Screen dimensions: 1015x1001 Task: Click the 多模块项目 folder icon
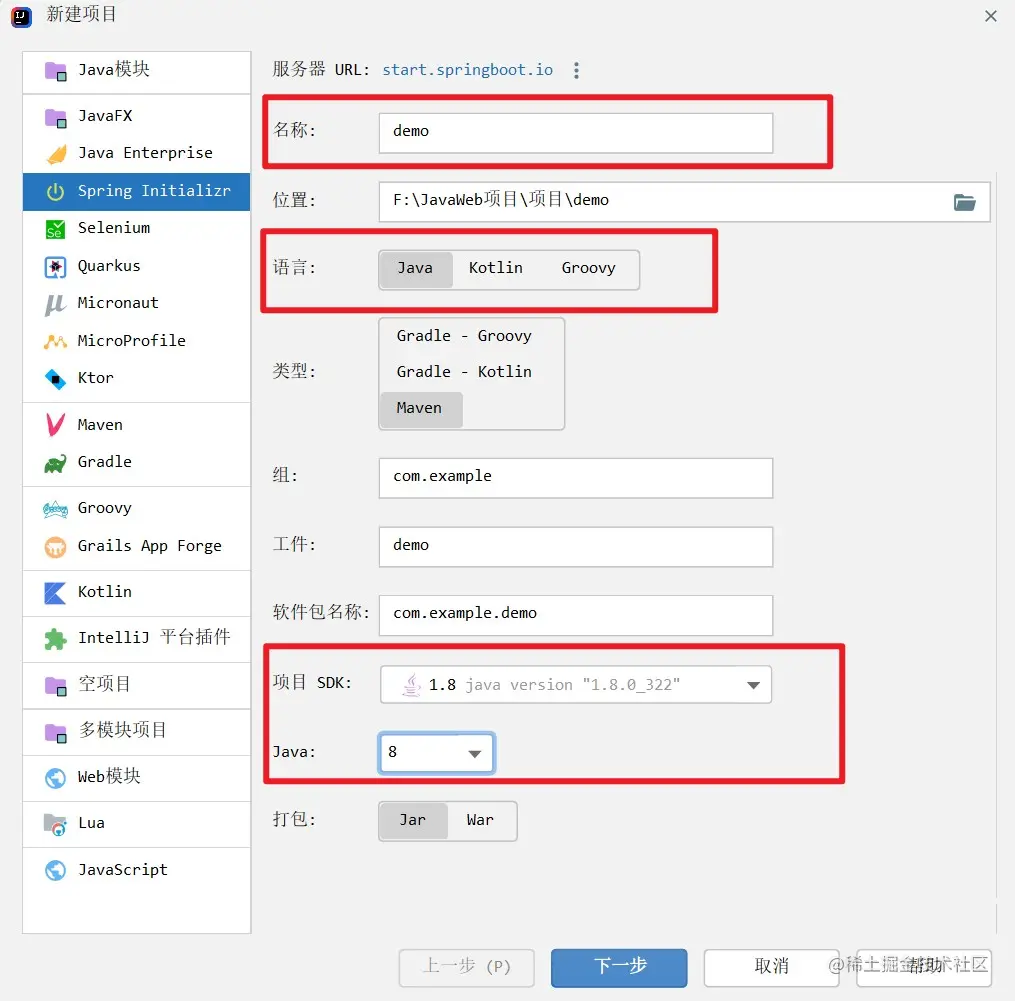tap(56, 732)
